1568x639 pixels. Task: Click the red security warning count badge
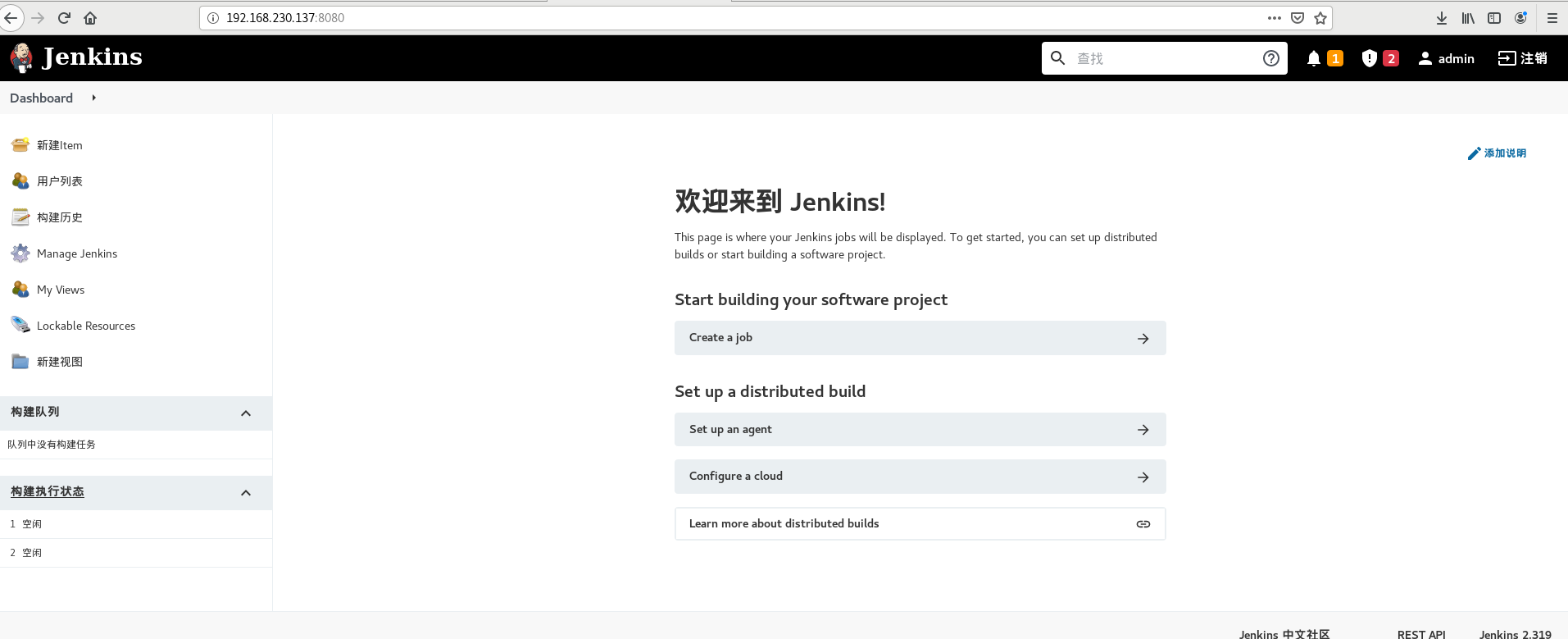click(1391, 58)
